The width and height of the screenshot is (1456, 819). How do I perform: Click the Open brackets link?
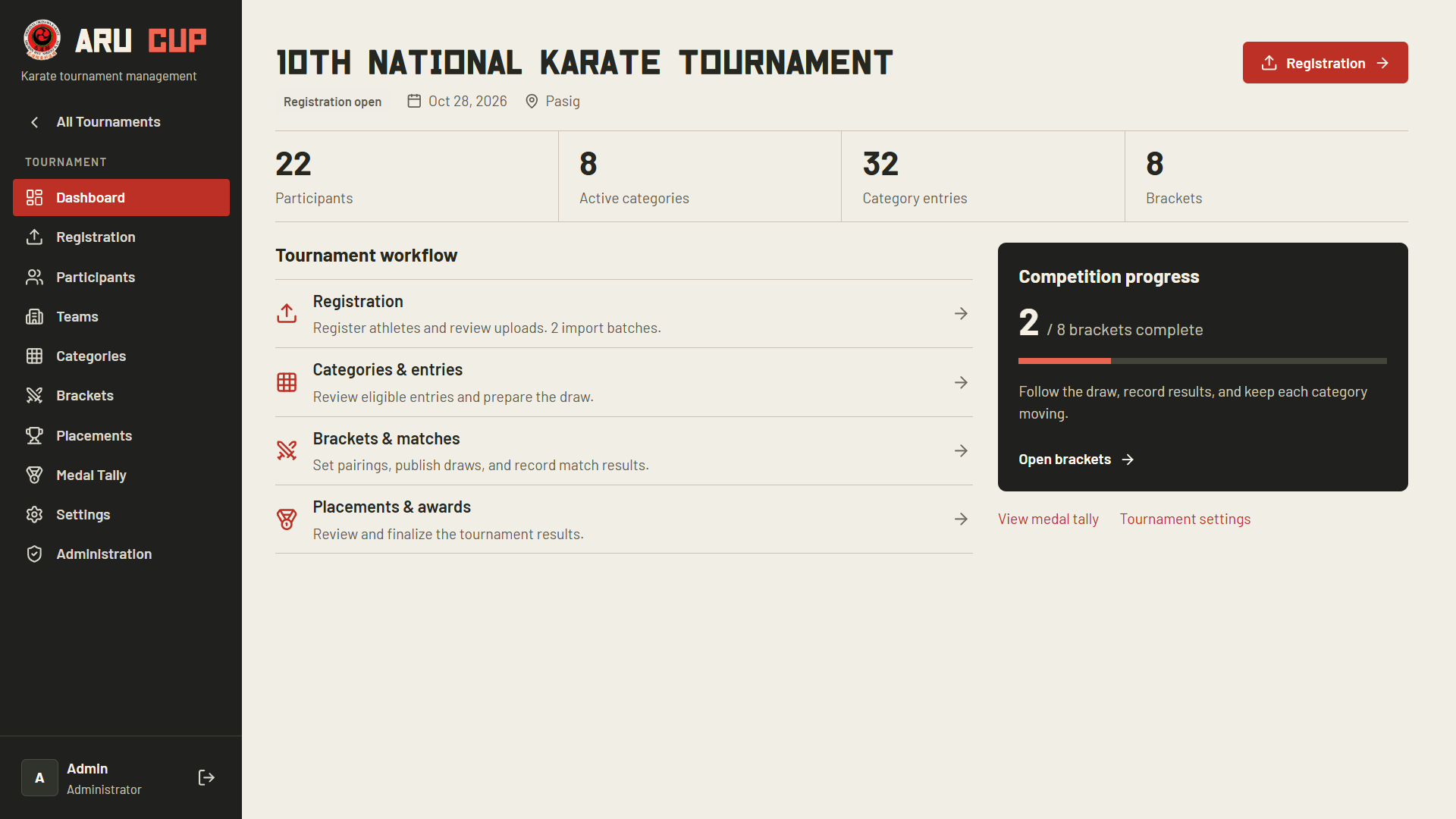pos(1075,460)
